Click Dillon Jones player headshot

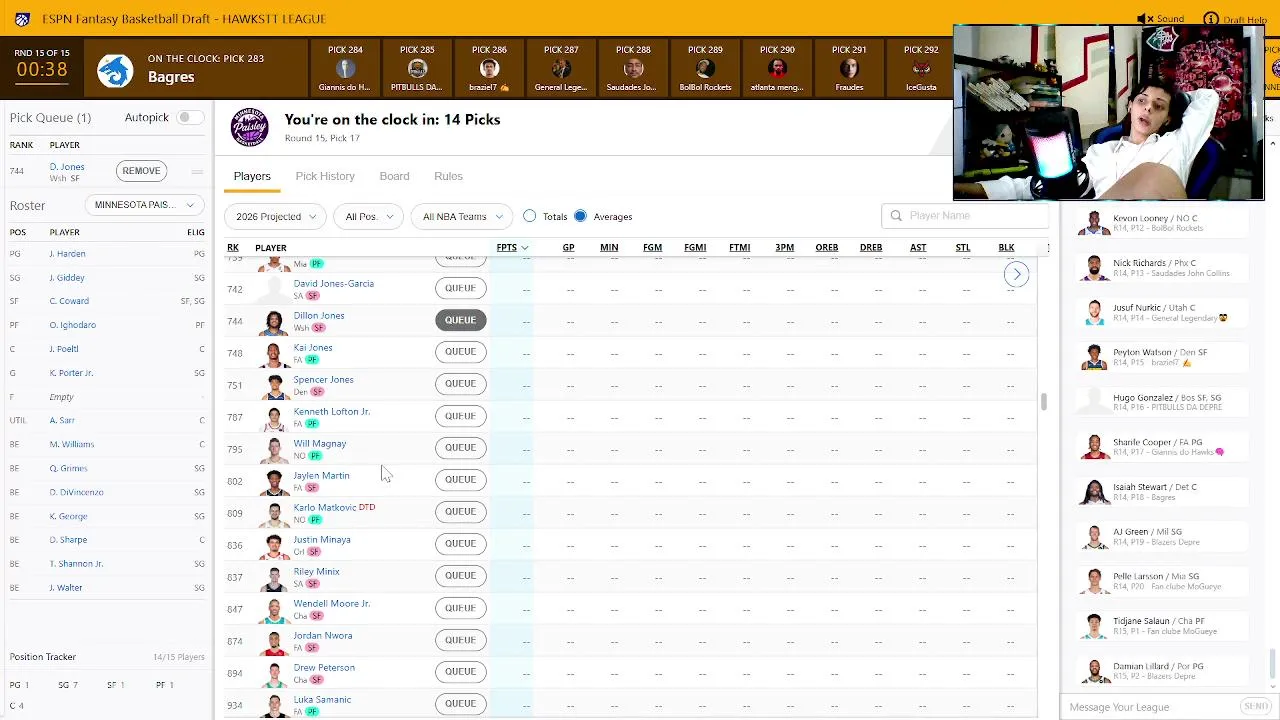pyautogui.click(x=274, y=322)
